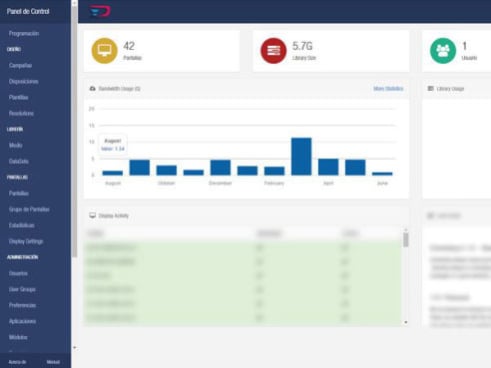Click the 42 Pantallas count
491x368 pixels.
point(129,46)
